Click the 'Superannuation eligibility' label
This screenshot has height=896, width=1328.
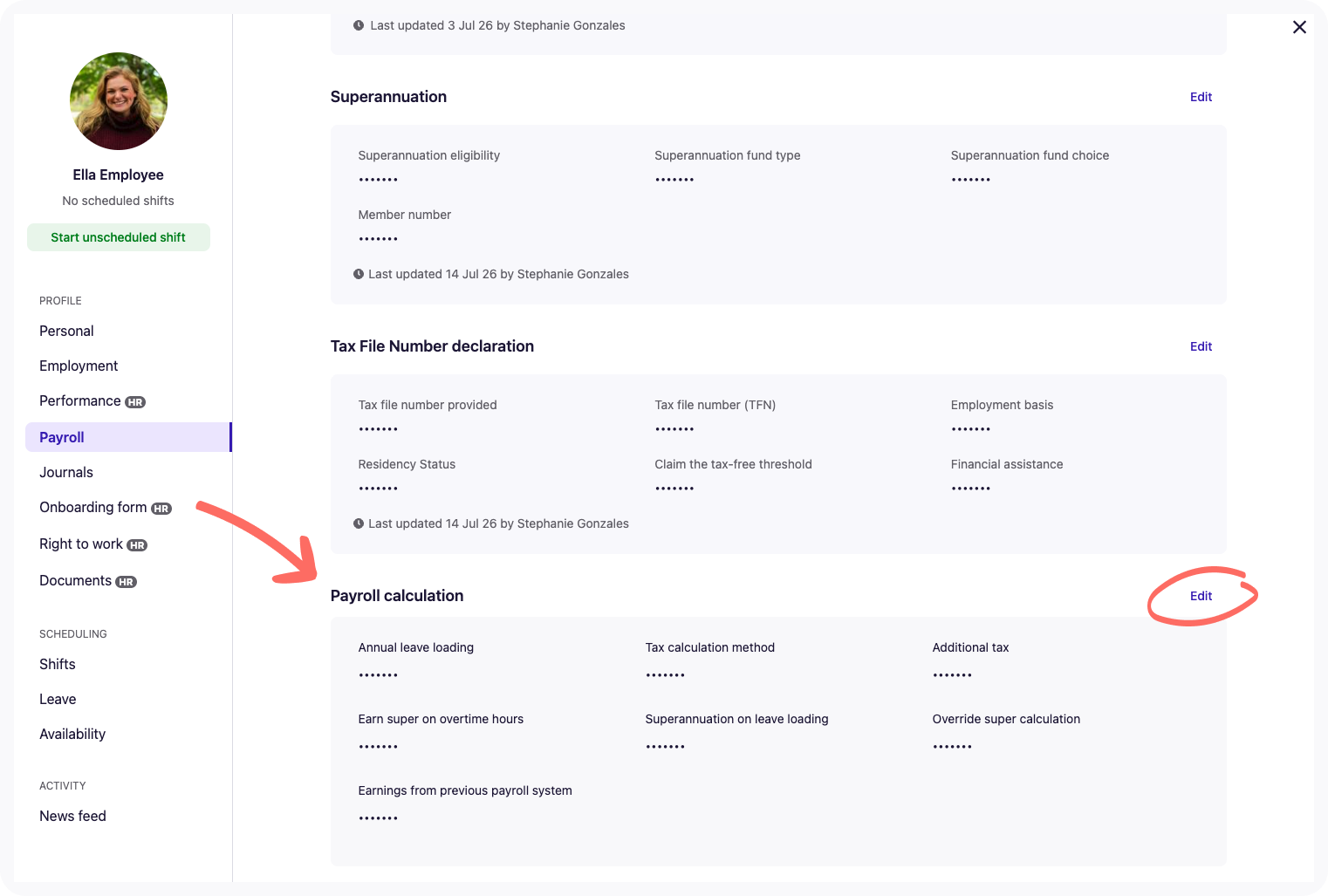pyautogui.click(x=429, y=155)
